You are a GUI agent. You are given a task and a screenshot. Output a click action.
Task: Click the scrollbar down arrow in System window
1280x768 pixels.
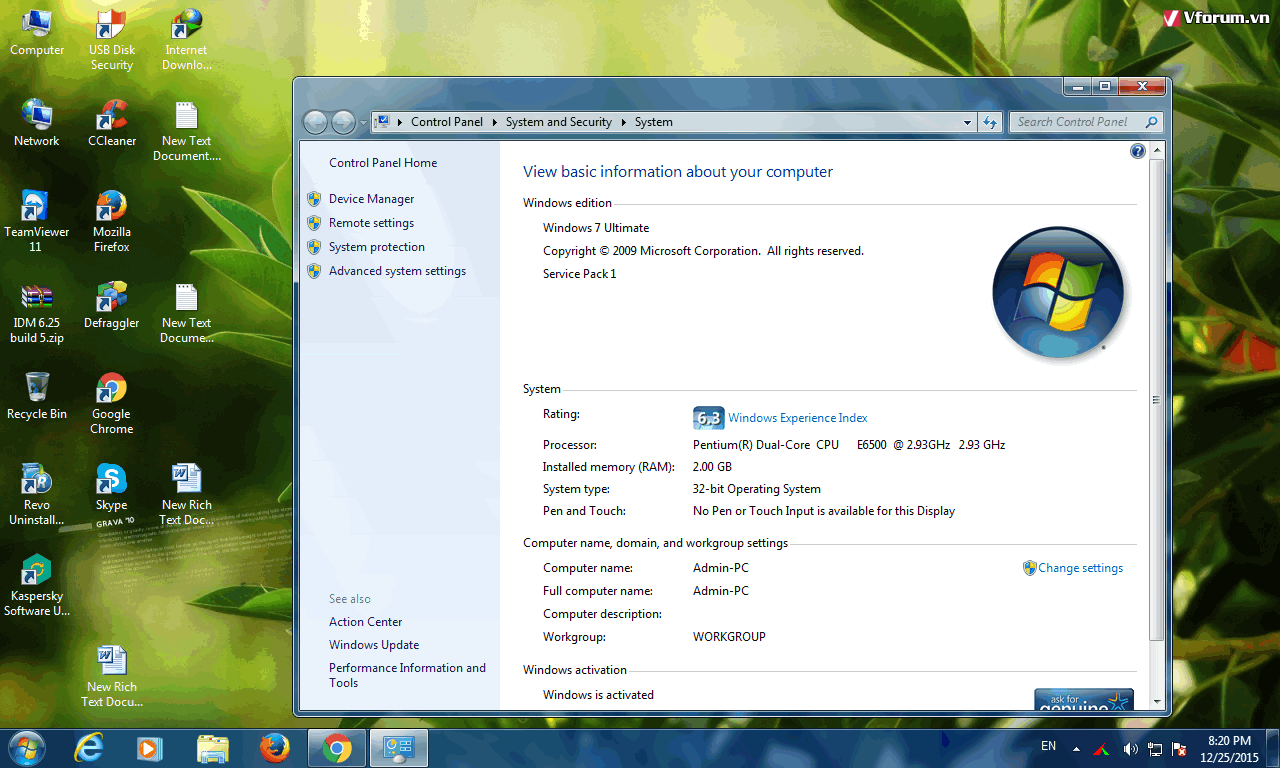1156,702
